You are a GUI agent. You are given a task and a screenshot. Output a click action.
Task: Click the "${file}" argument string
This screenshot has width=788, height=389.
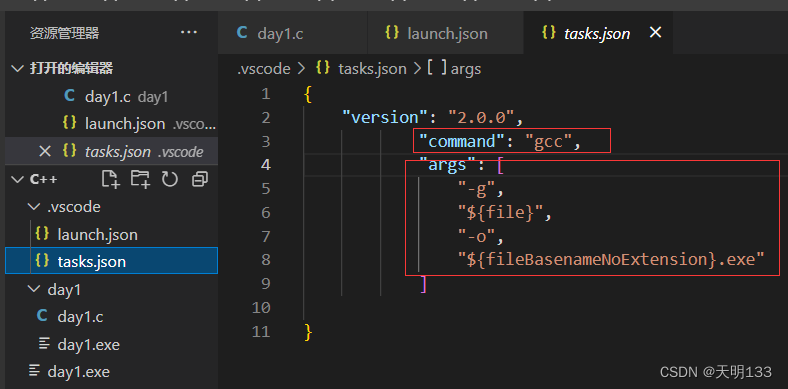tap(500, 213)
